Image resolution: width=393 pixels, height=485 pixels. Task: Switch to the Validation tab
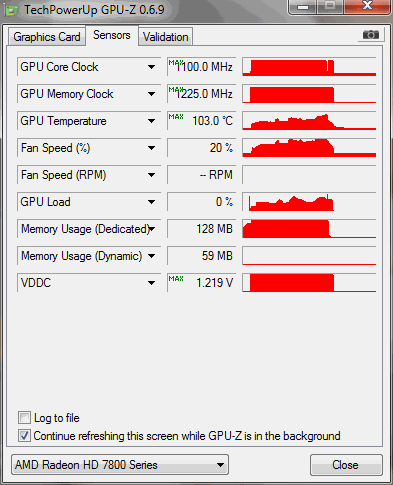pos(166,37)
